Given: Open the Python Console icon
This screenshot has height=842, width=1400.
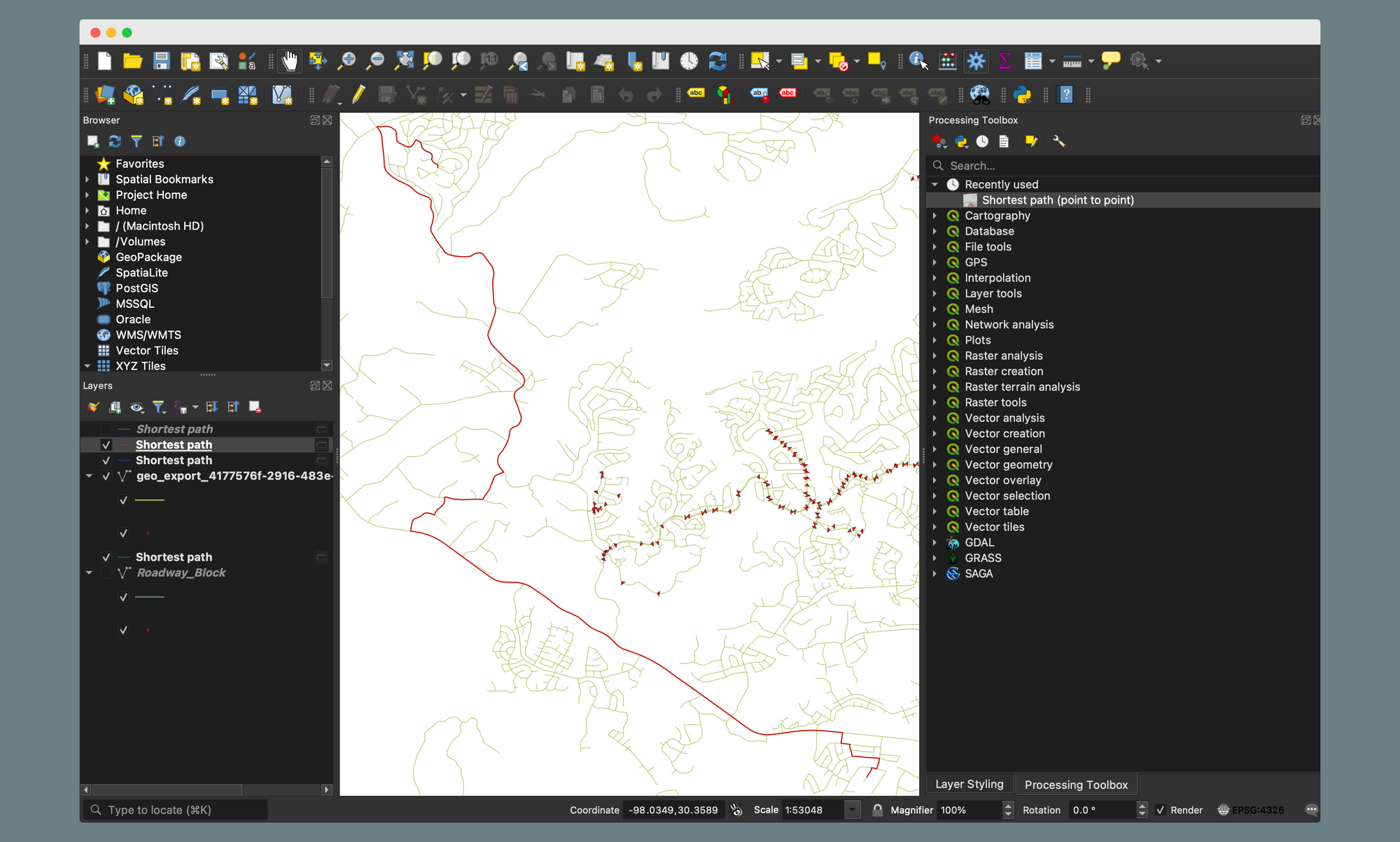Looking at the screenshot, I should [1022, 95].
